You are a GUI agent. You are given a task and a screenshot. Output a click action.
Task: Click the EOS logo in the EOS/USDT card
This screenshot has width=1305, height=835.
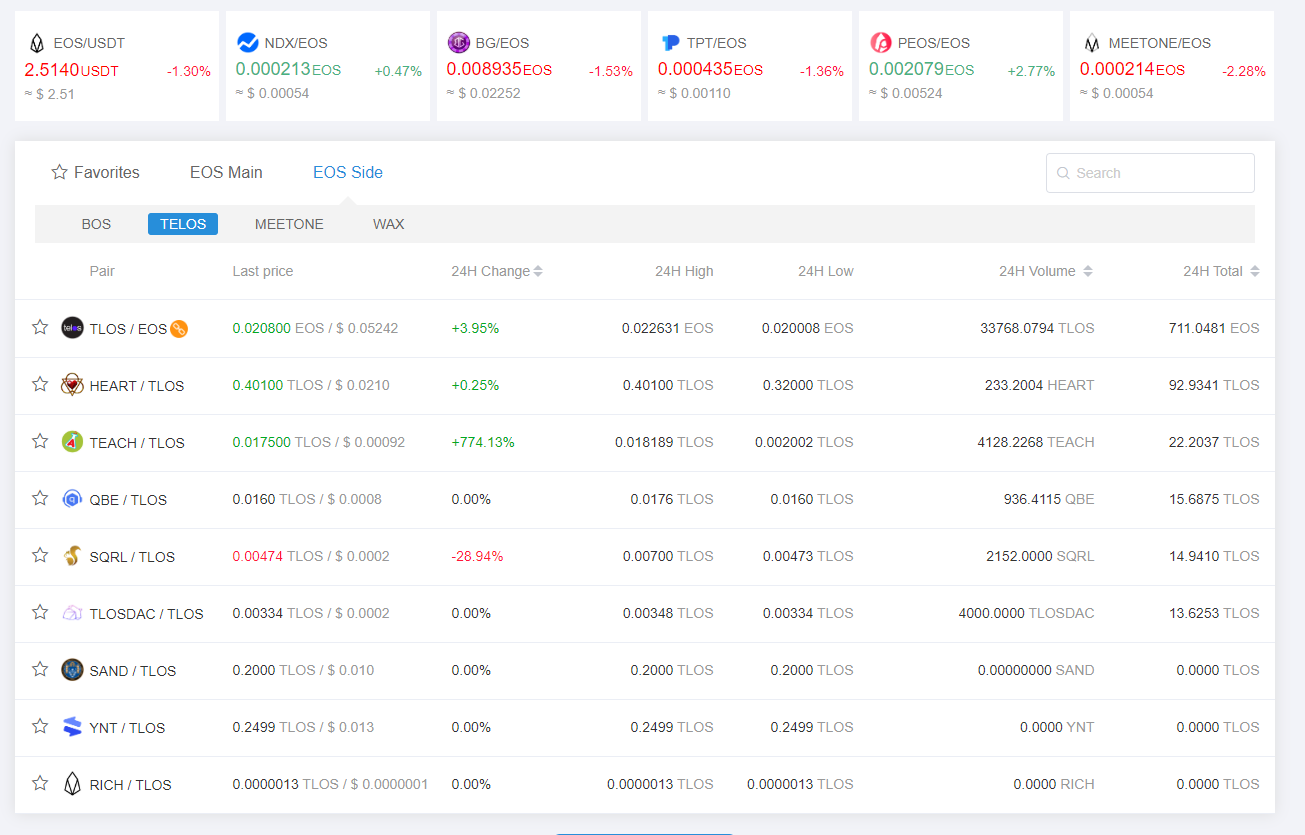[x=37, y=43]
